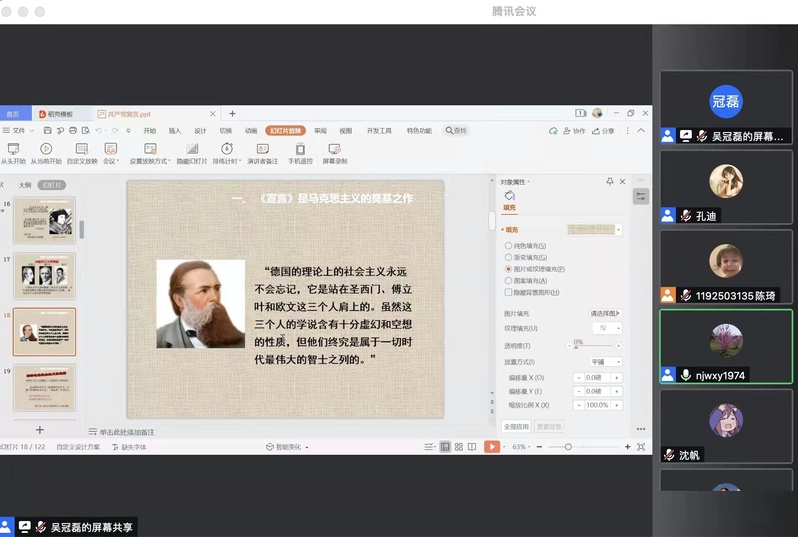Click the 全部应用 button
798x537 pixels.
coord(515,426)
